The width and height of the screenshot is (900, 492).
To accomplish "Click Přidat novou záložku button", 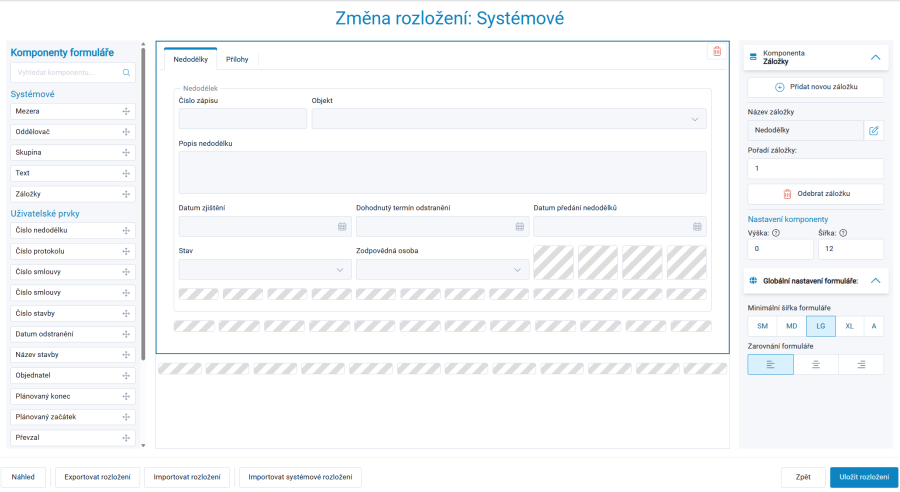I will [816, 87].
